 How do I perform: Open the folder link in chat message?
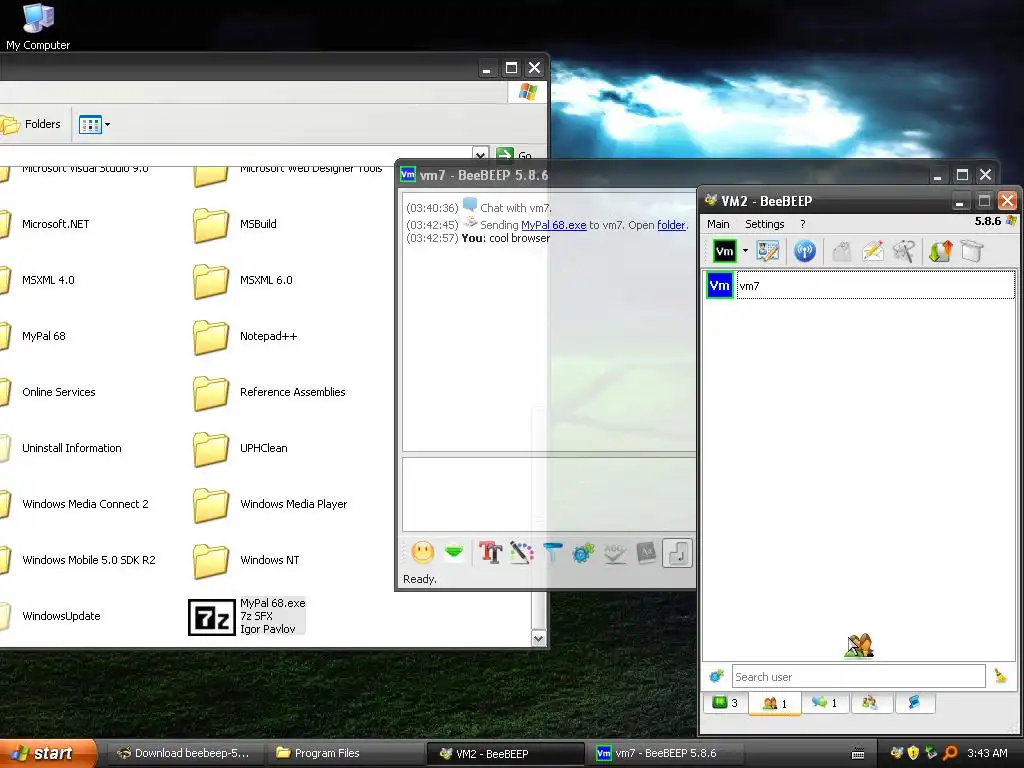tap(671, 225)
